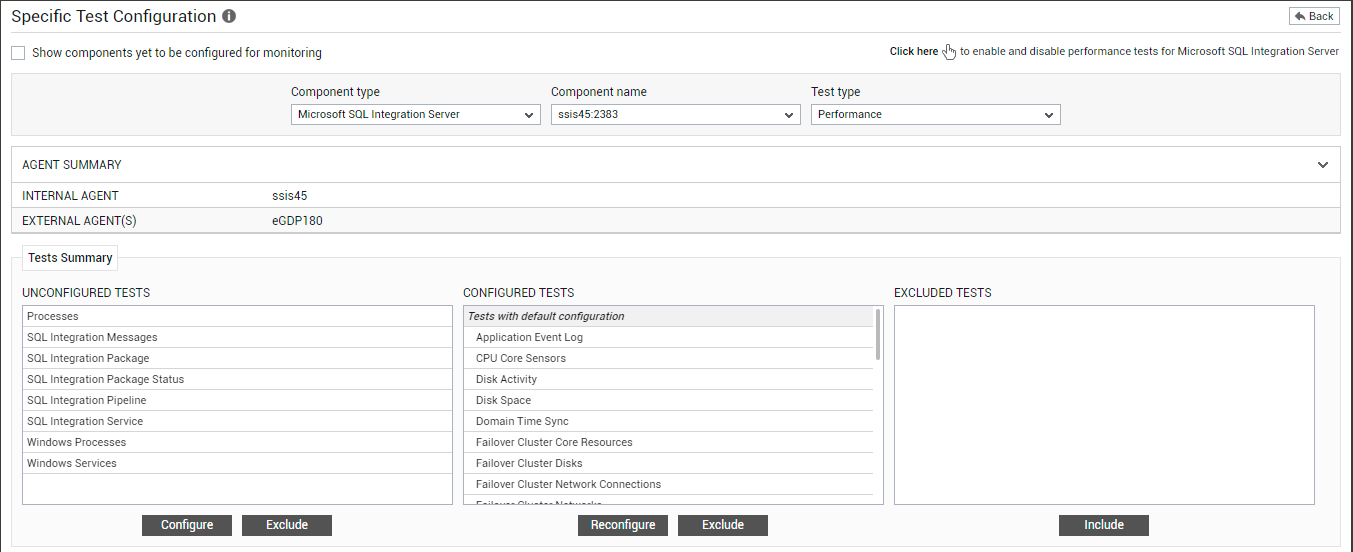Screen dimensions: 1353x552
Task: Click the Include button
Action: (x=1104, y=525)
